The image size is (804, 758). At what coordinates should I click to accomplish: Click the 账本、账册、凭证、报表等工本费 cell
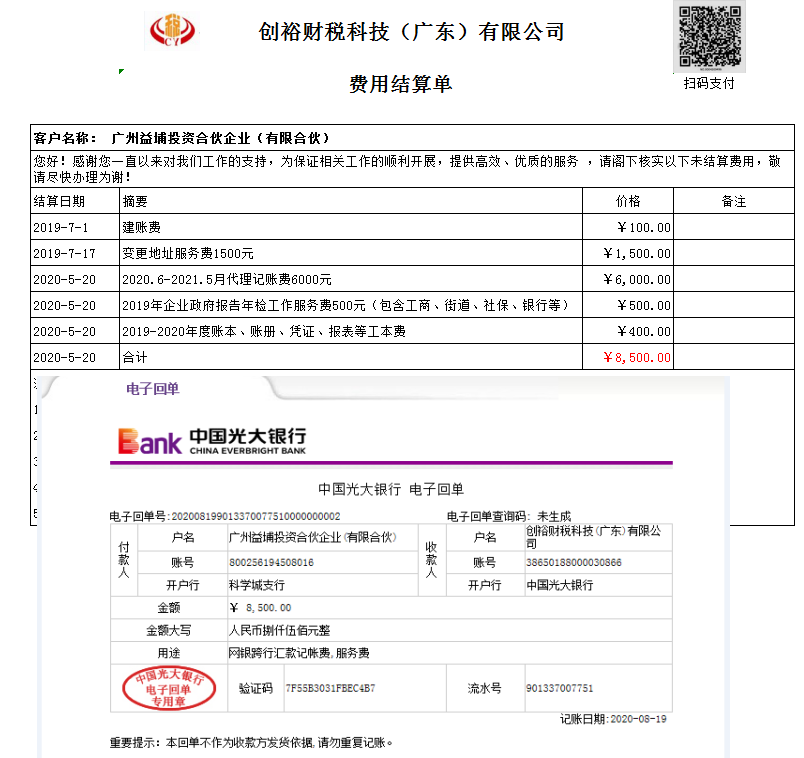click(x=351, y=331)
